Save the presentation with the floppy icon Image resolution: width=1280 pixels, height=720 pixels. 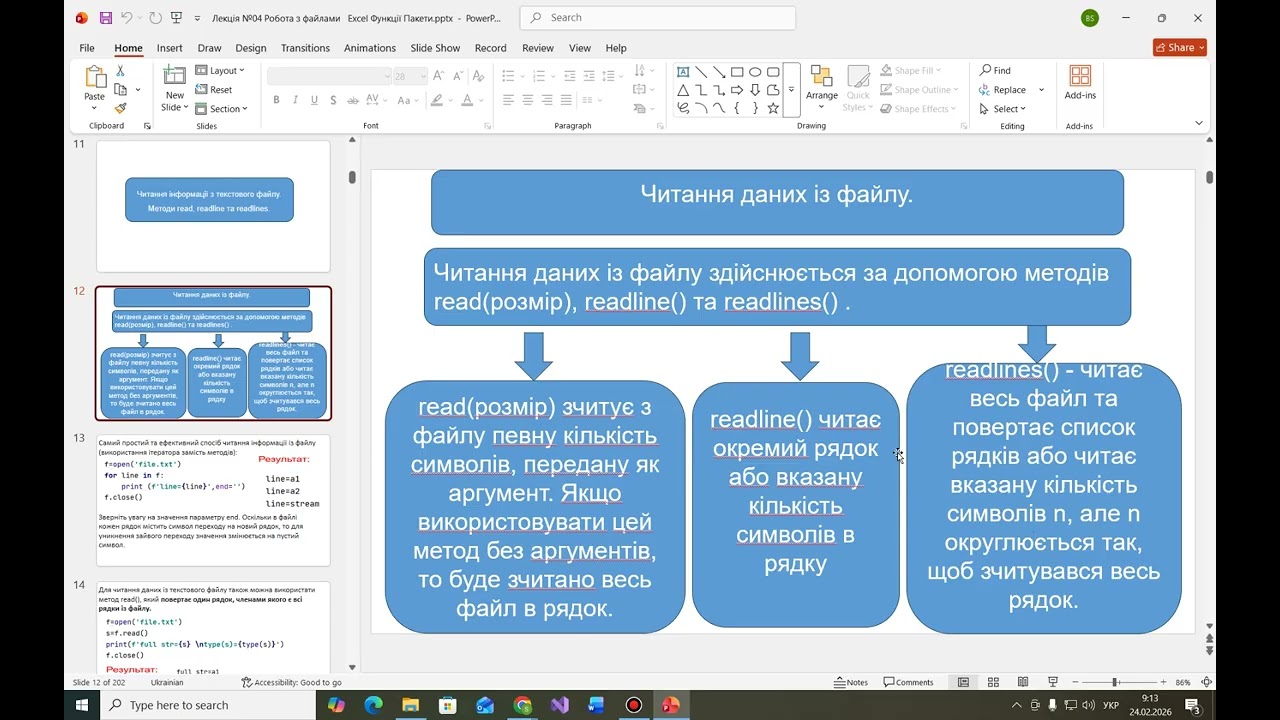106,18
